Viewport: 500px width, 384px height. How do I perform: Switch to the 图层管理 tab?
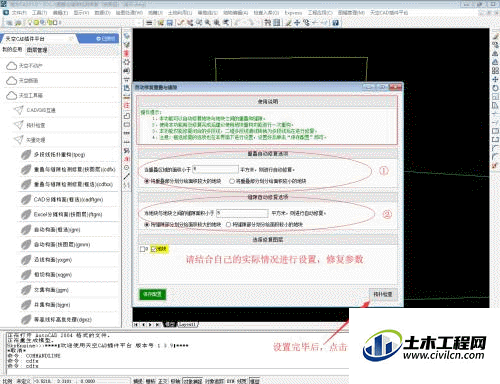point(37,50)
